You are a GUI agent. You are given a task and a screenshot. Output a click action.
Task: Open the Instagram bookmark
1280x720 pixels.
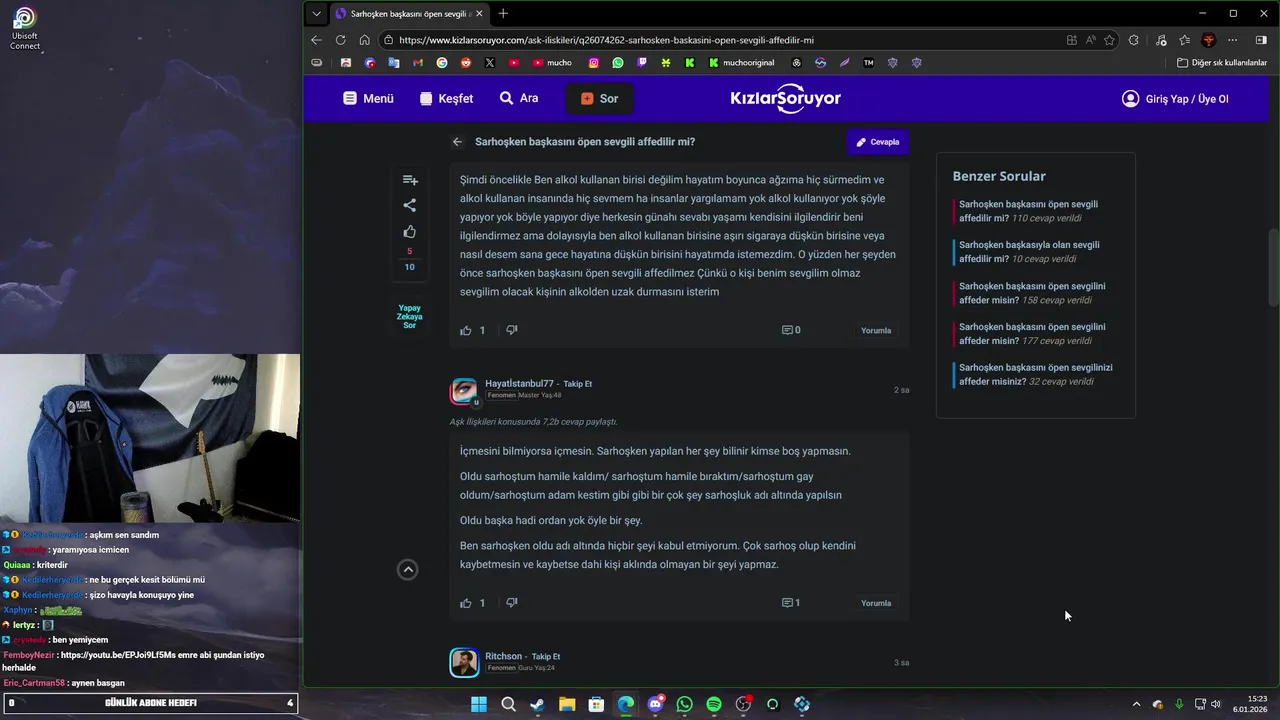click(x=594, y=62)
